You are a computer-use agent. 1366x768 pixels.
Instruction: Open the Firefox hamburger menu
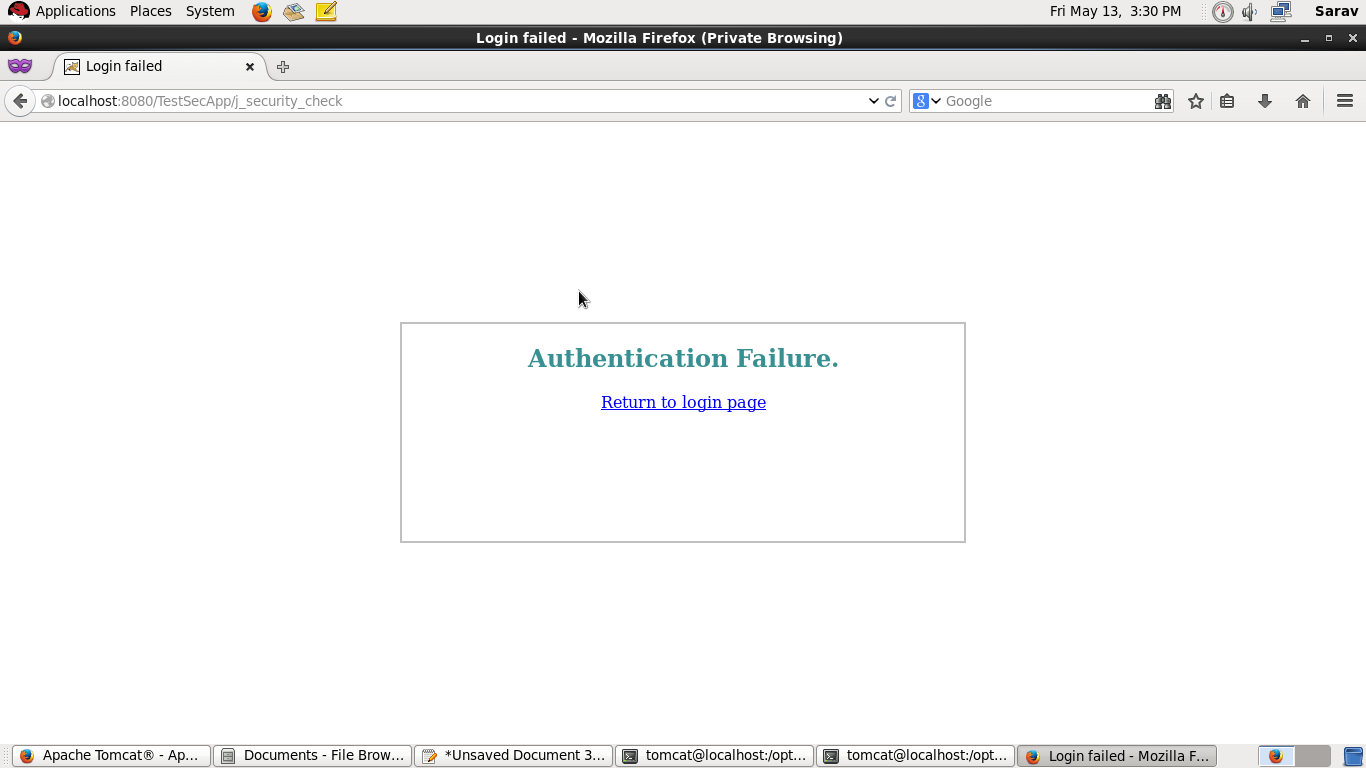click(1344, 100)
